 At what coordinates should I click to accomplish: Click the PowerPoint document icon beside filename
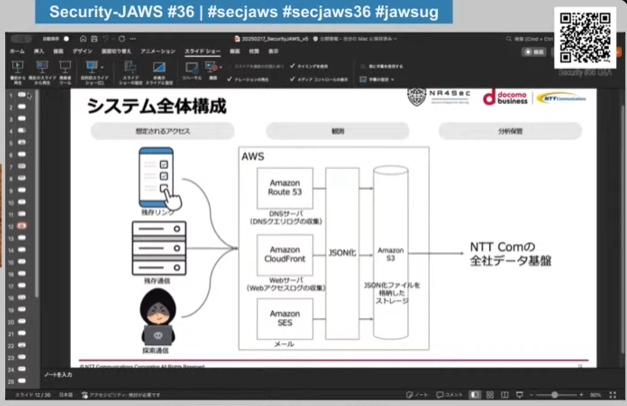tap(237, 39)
